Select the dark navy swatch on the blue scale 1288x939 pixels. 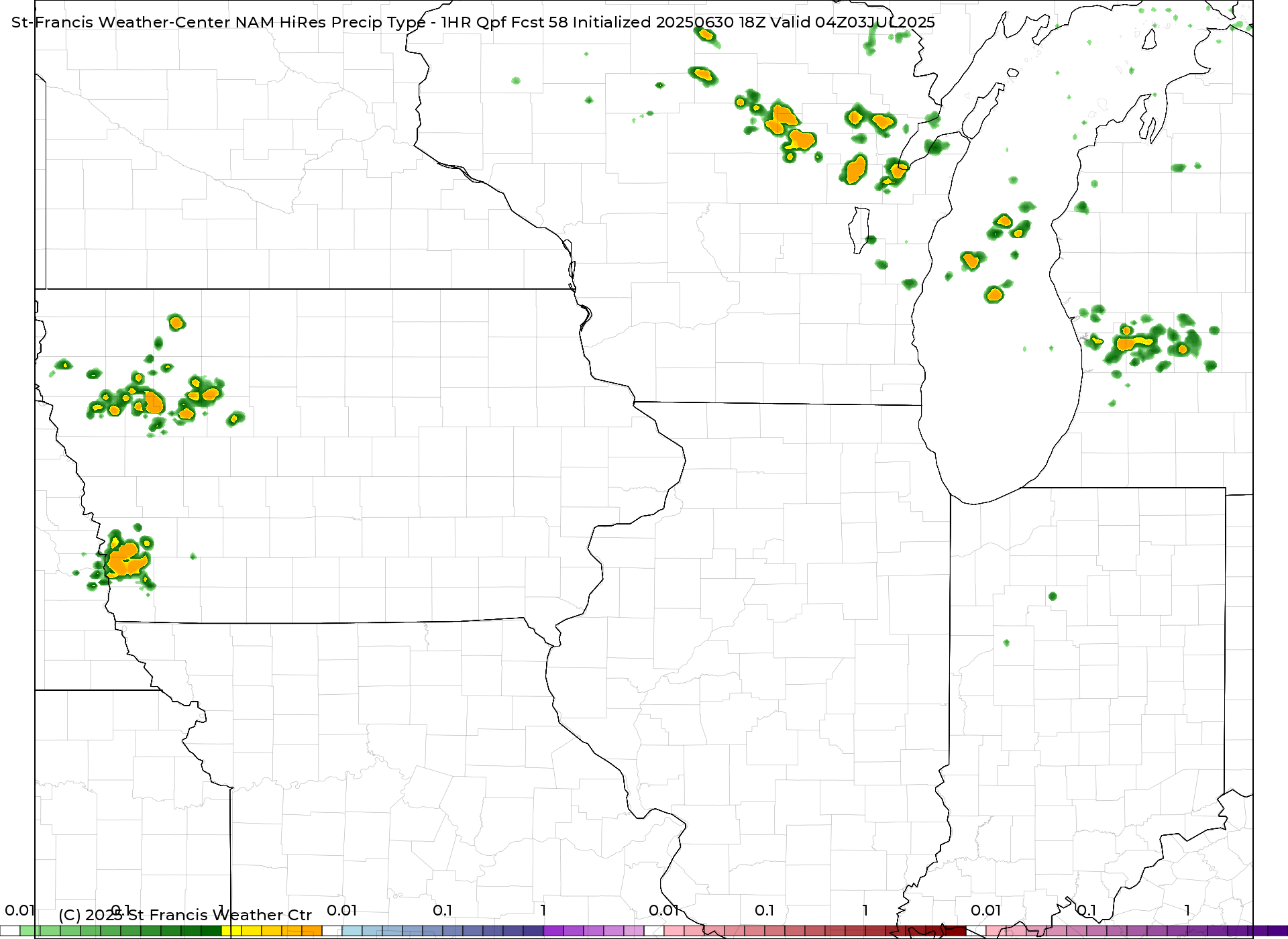[533, 931]
